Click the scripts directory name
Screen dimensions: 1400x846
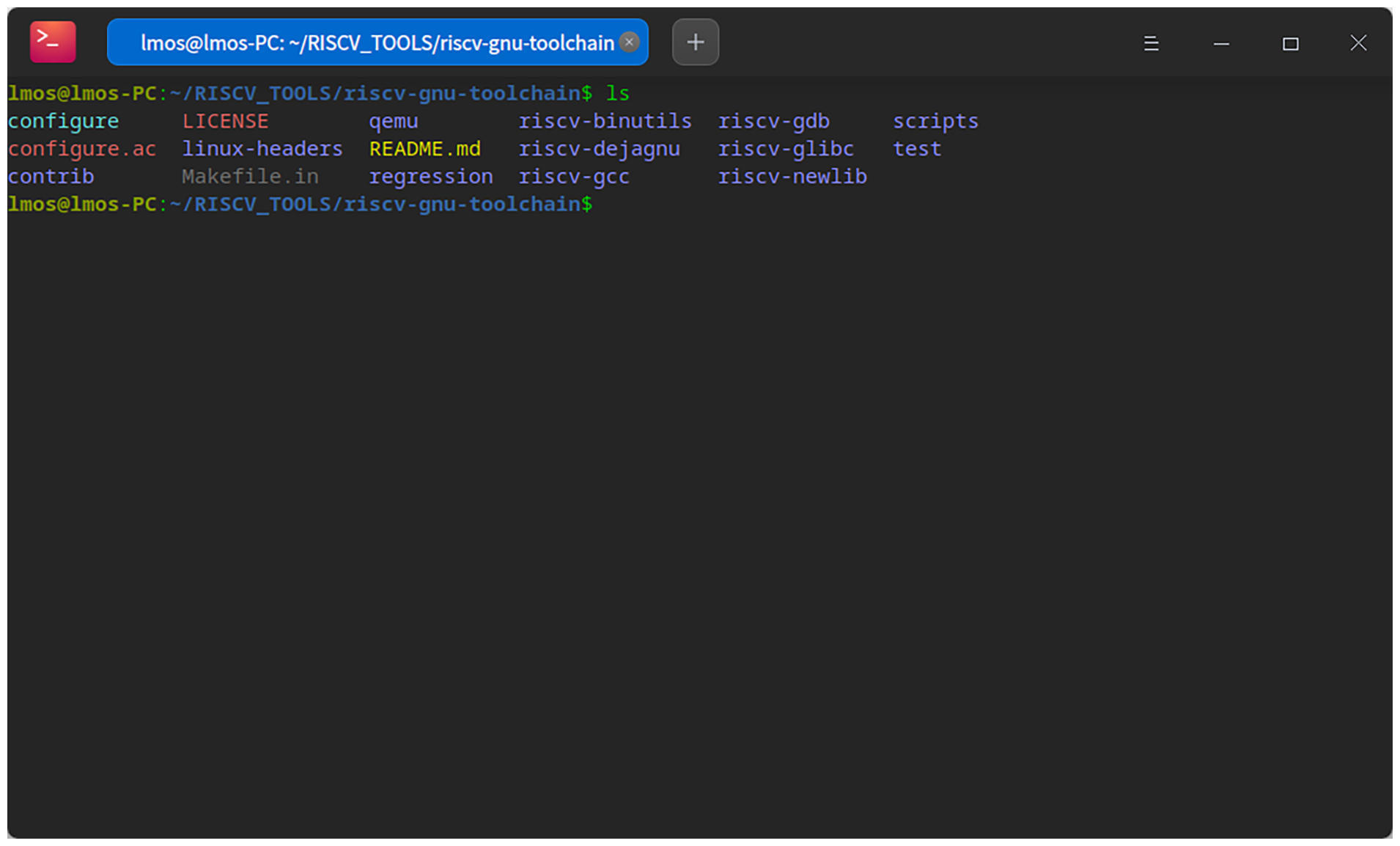[935, 121]
